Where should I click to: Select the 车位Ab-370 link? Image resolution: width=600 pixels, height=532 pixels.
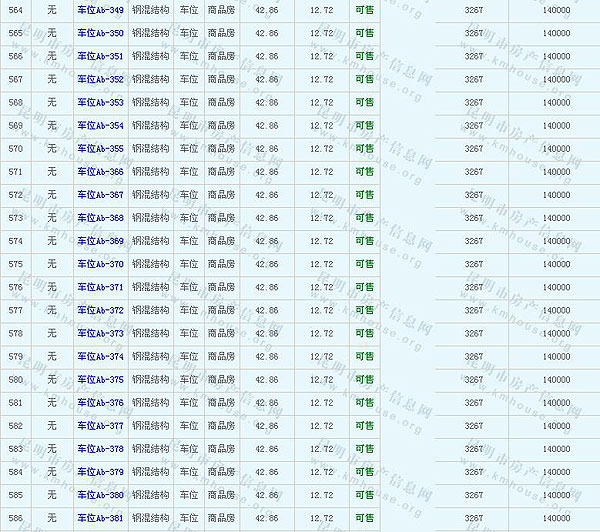(100, 264)
